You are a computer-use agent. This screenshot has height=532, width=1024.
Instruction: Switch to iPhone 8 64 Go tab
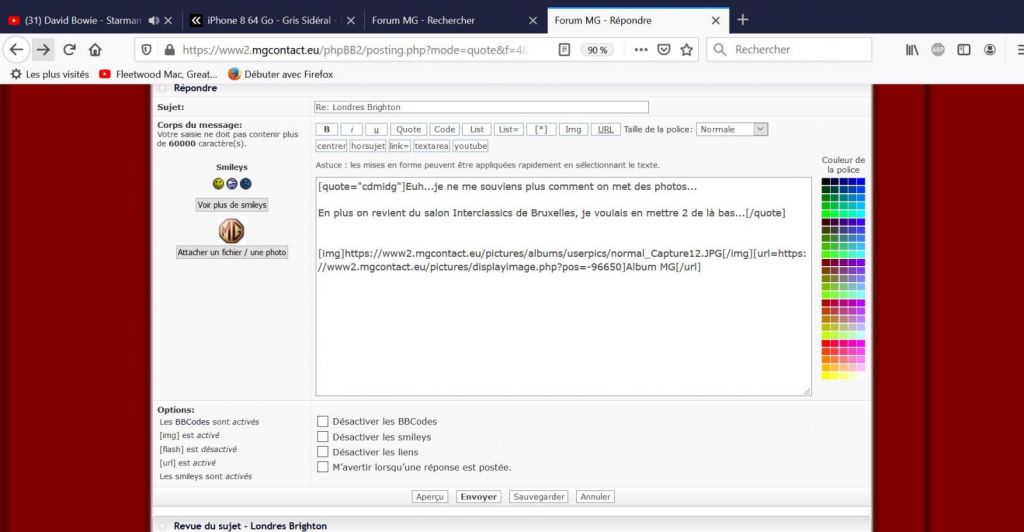point(268,20)
